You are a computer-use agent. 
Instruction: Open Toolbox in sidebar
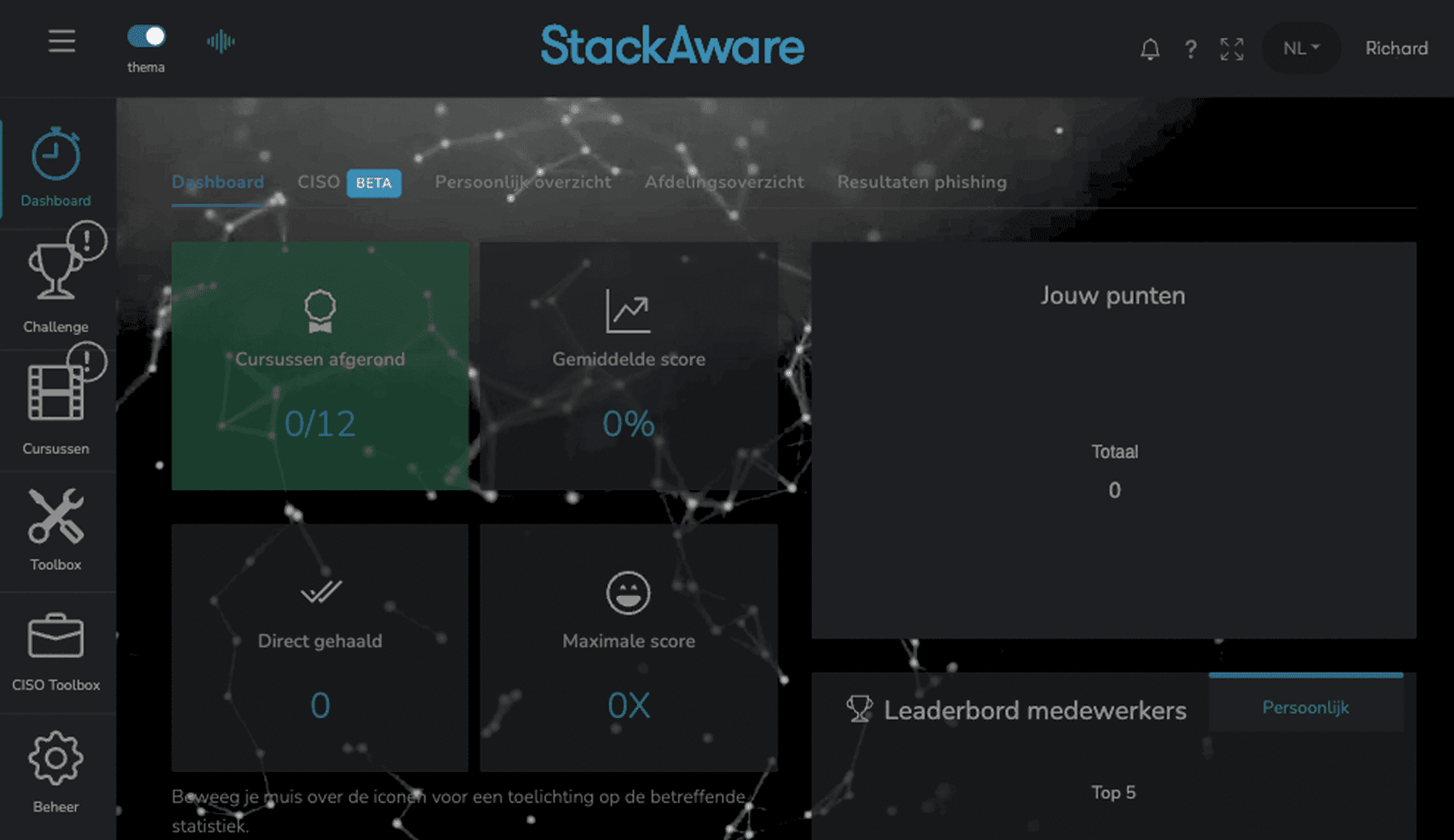click(x=56, y=531)
